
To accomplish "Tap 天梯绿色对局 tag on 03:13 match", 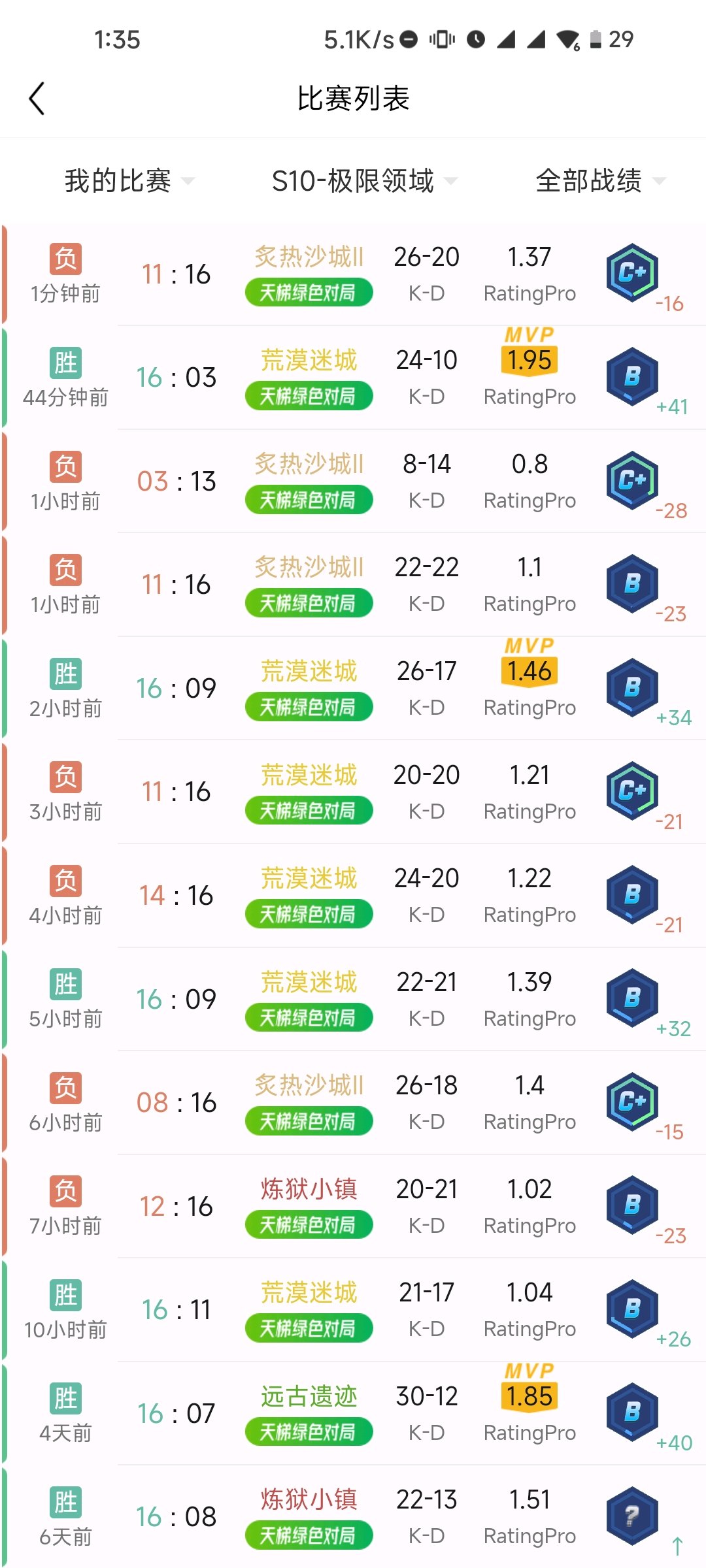I will coord(309,500).
